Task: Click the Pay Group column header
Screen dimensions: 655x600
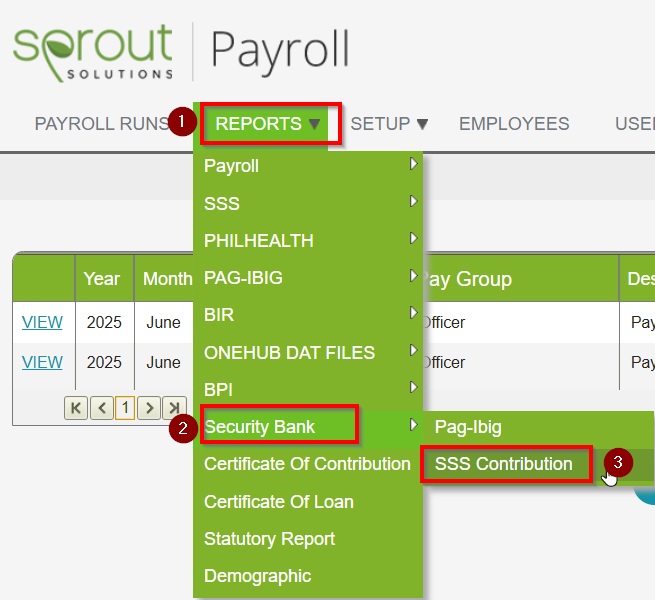Action: click(x=467, y=279)
